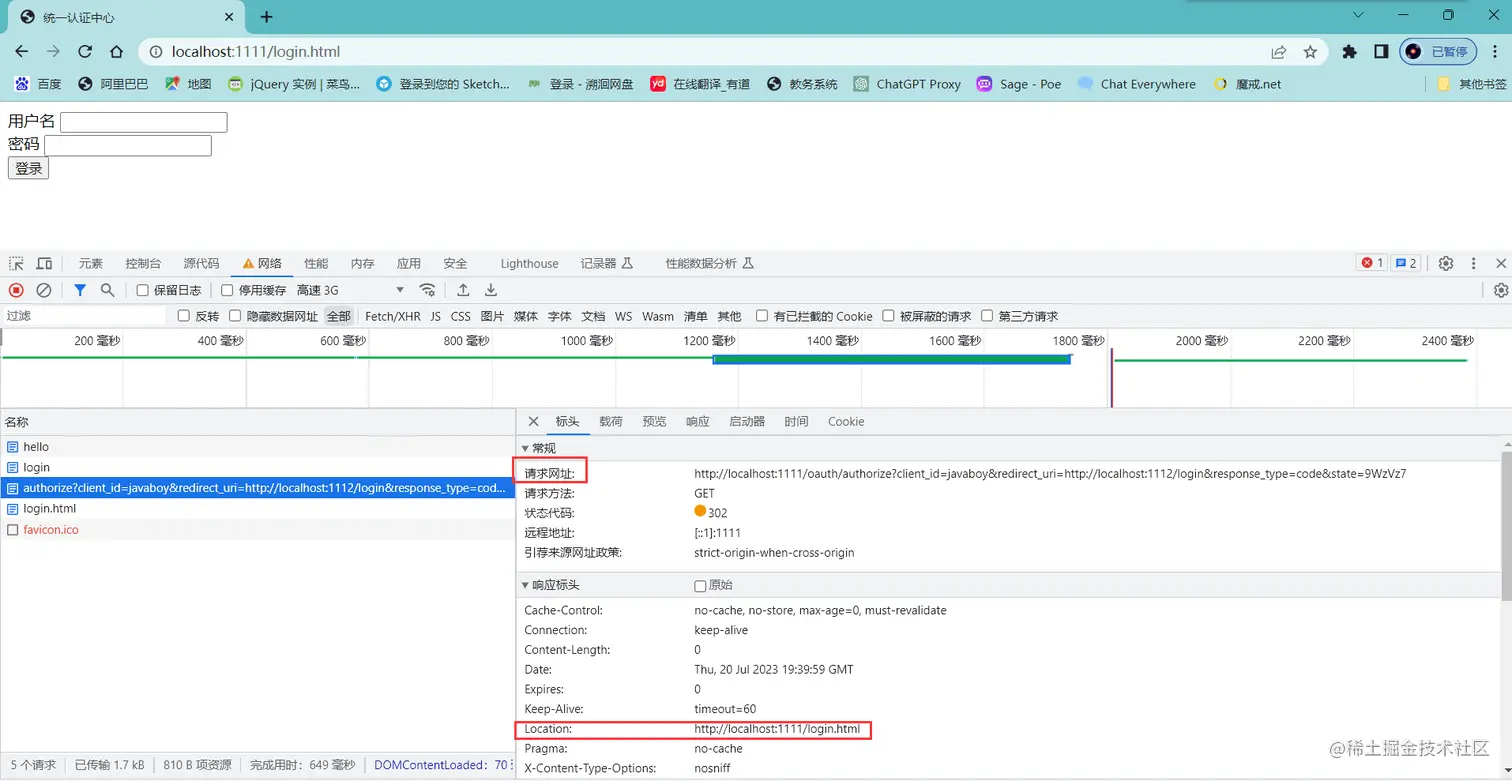1512x781 pixels.
Task: Open the 高速 3G throttling dropdown
Action: point(350,290)
